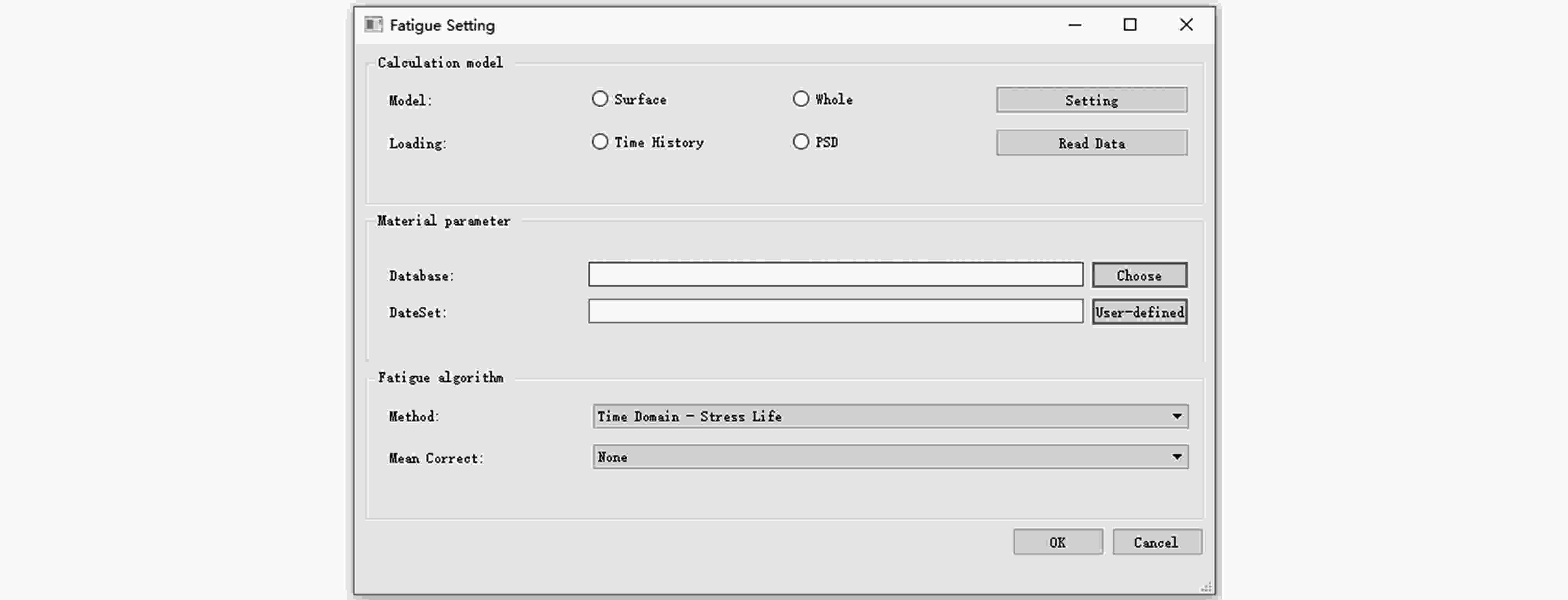Select Time History loading type
Screen dimensions: 1568x600
click(x=600, y=142)
